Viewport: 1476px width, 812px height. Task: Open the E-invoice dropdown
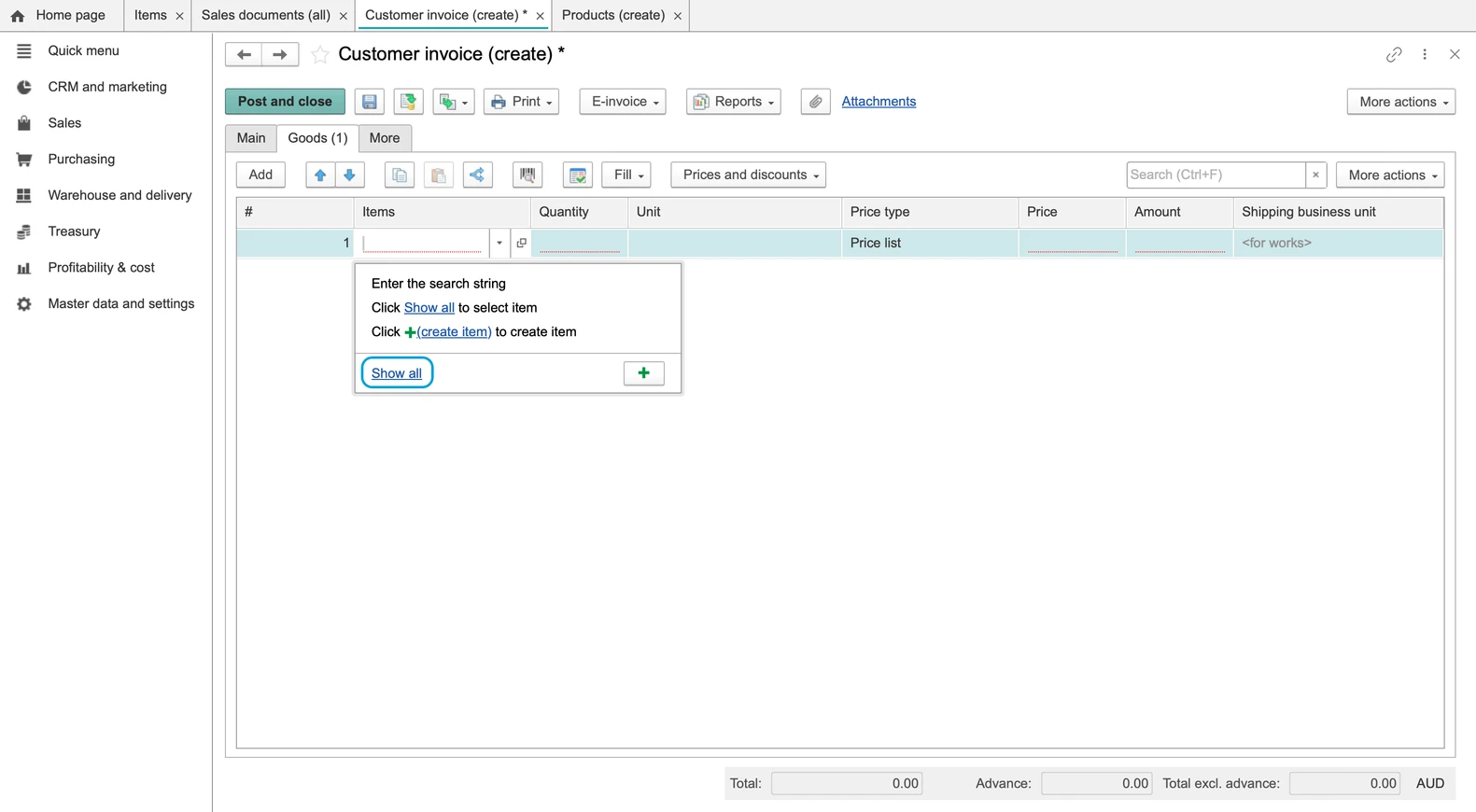tap(623, 102)
